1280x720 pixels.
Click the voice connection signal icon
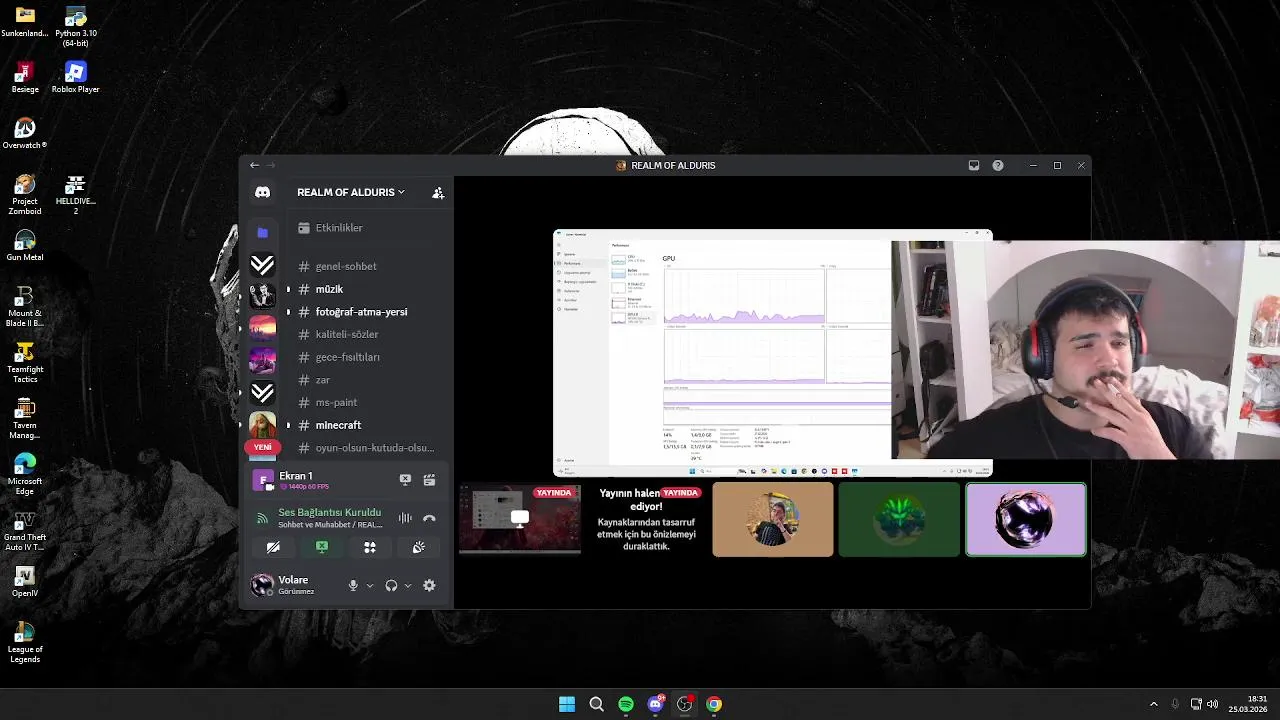tap(262, 518)
